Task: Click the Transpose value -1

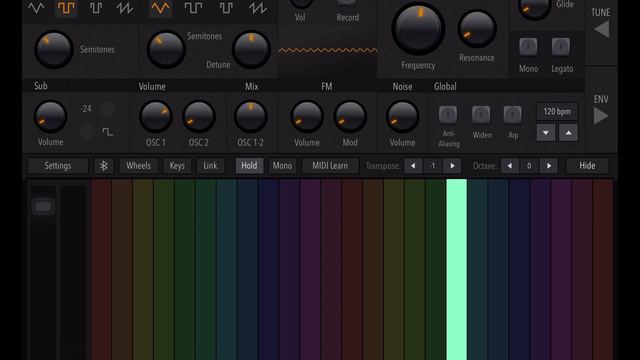Action: tap(433, 166)
